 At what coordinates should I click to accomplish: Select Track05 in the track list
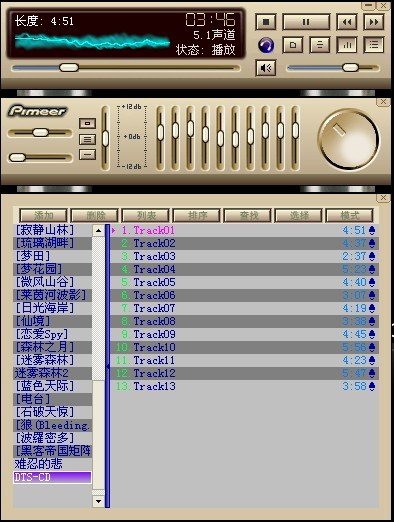coord(245,282)
